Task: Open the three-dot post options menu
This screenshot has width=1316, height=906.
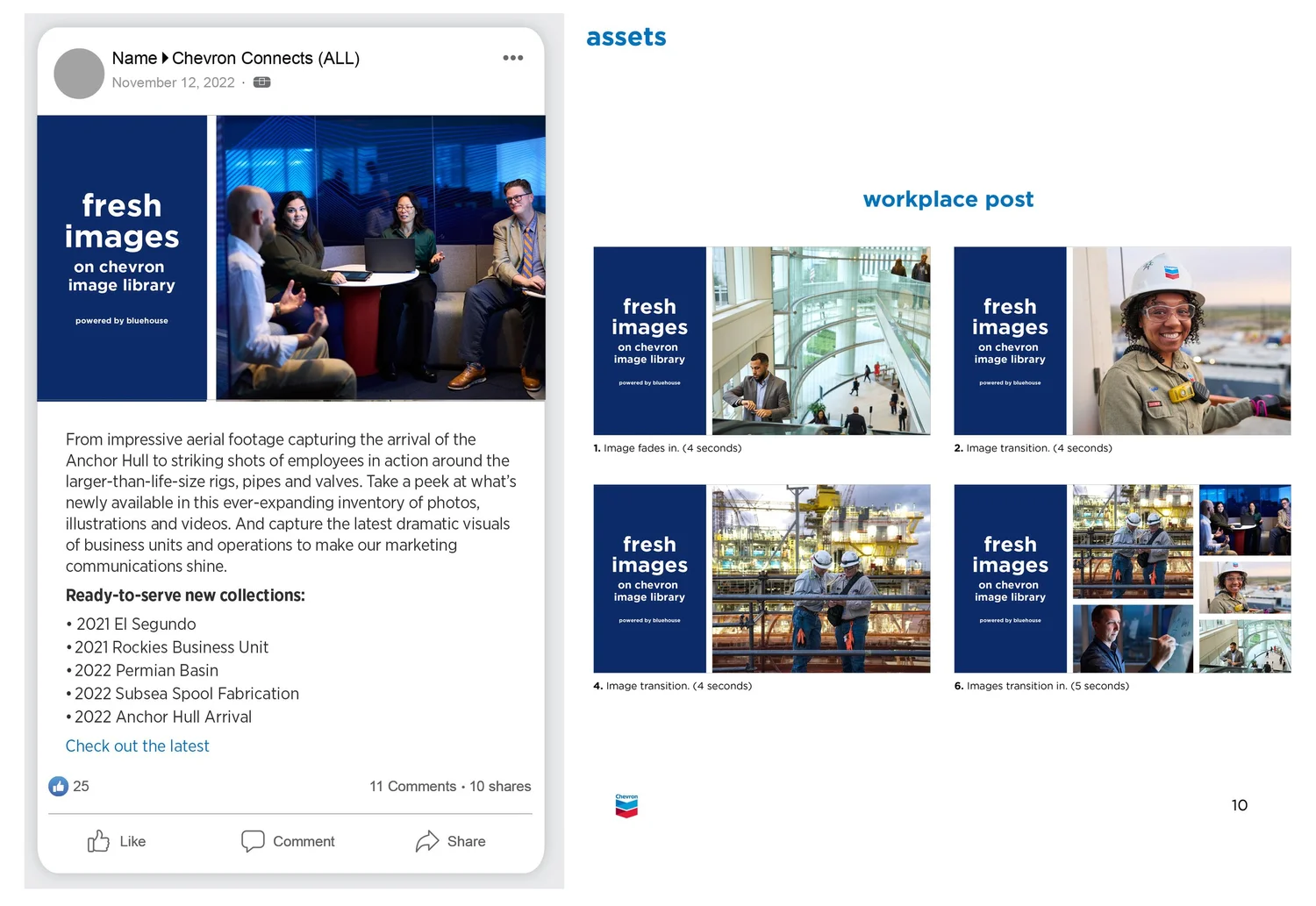Action: pos(513,58)
